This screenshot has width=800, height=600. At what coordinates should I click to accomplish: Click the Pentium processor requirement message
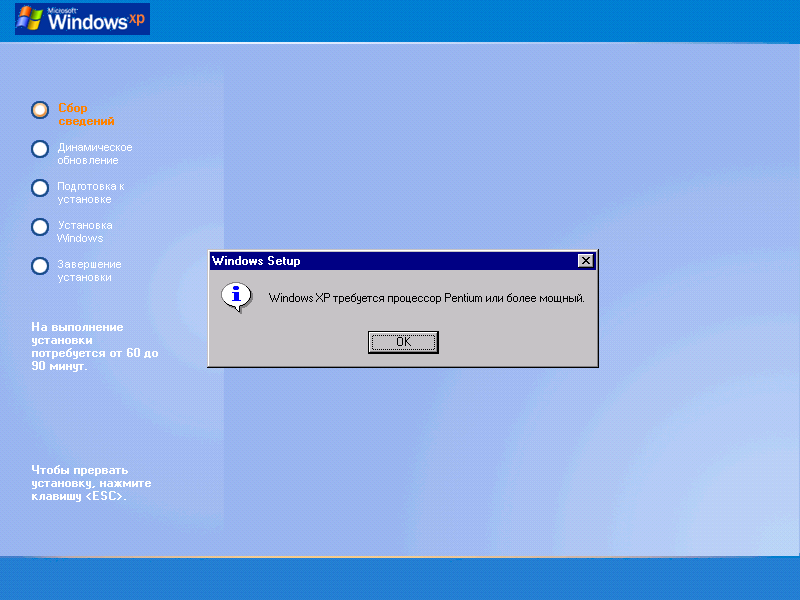click(426, 298)
